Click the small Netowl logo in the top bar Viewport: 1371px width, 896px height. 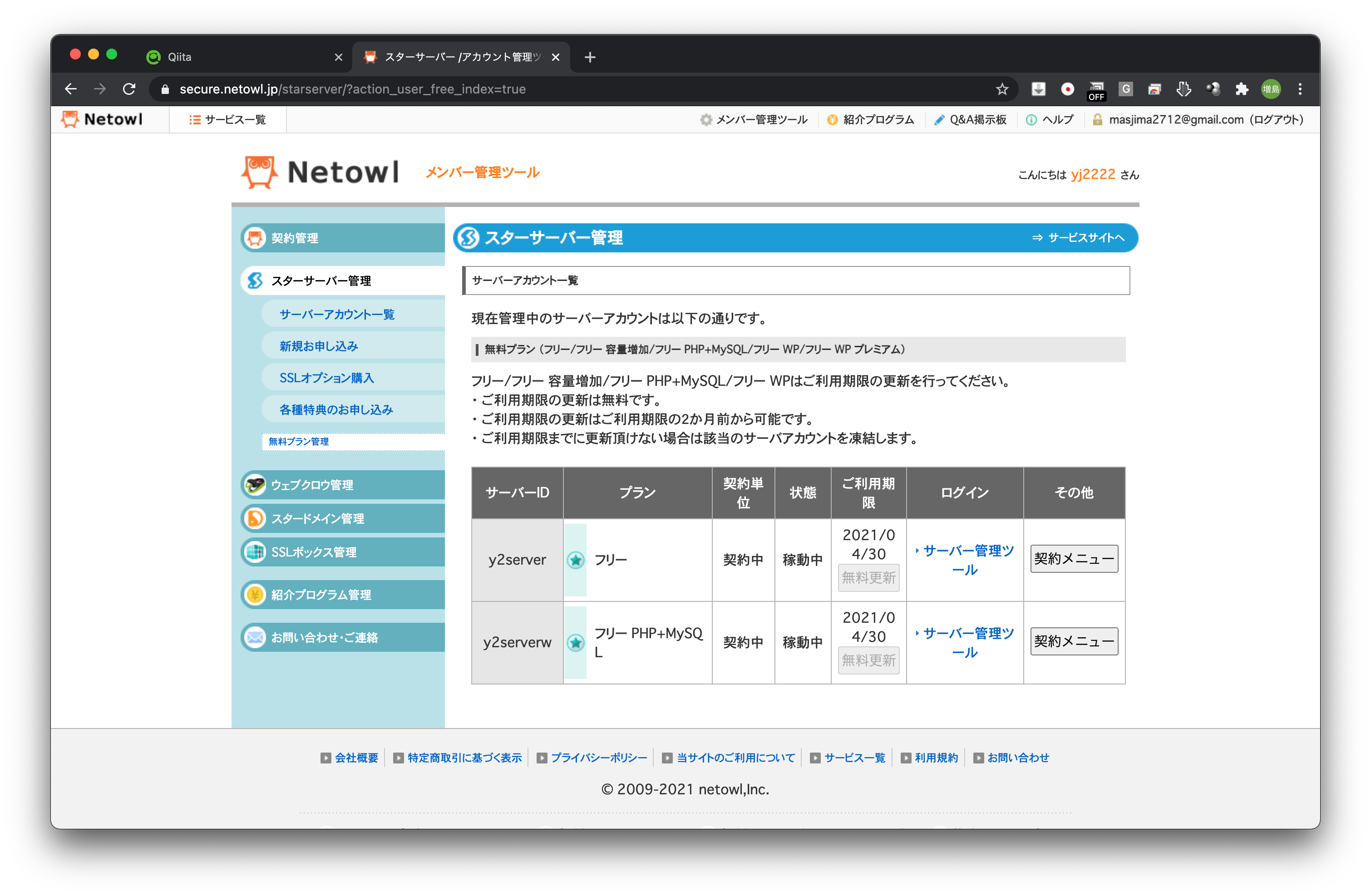coord(101,119)
